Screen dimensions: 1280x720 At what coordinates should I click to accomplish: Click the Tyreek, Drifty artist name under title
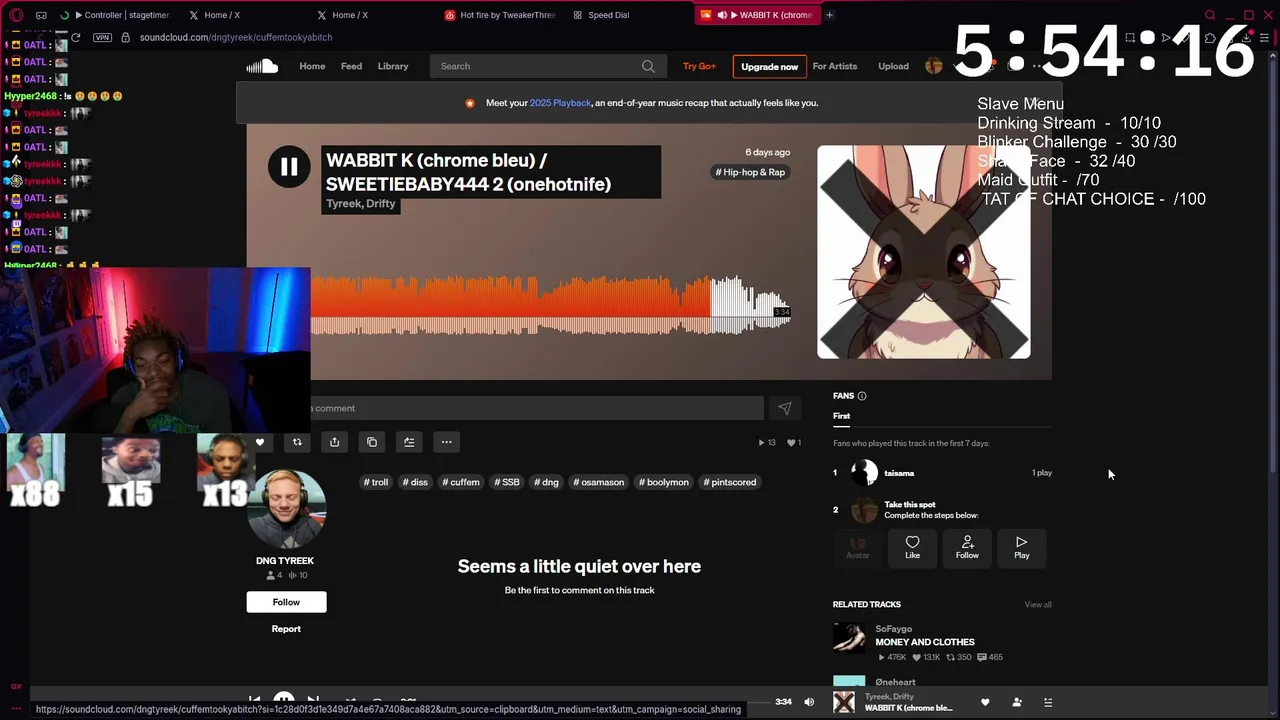[x=361, y=204]
